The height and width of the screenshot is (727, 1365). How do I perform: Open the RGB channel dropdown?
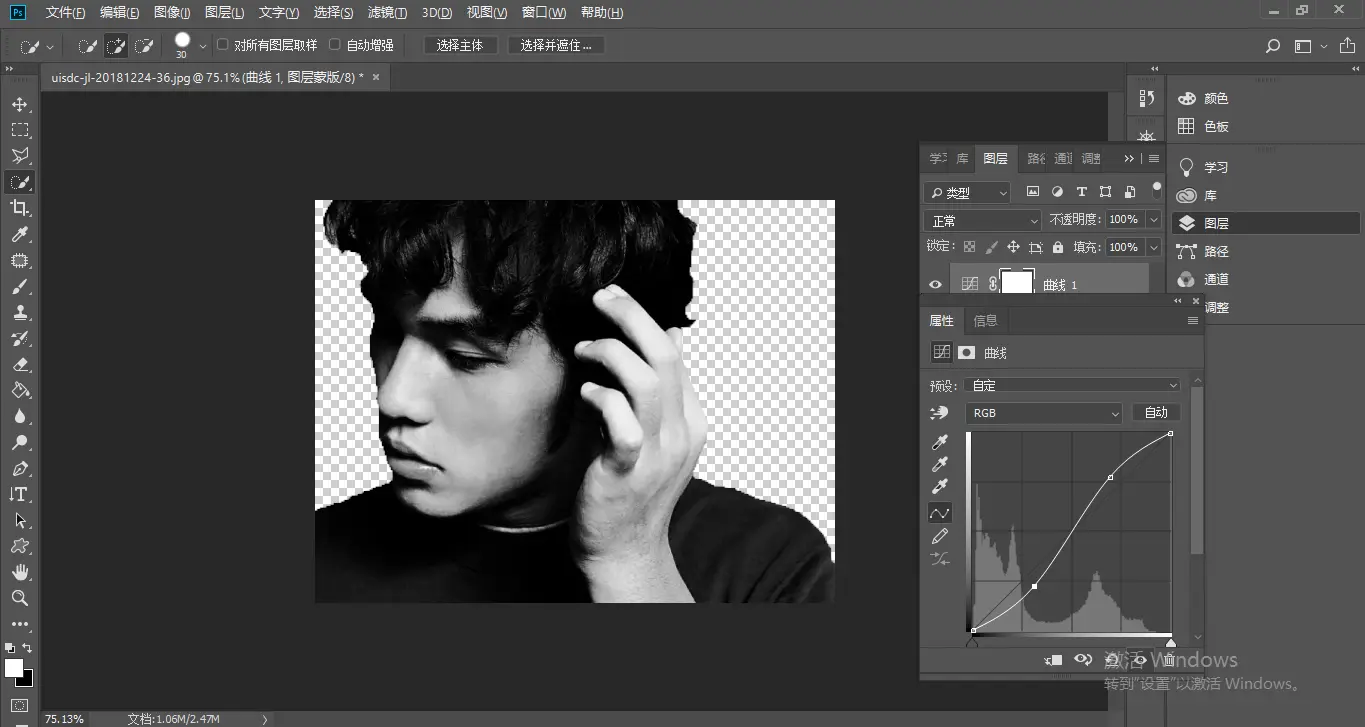(x=1044, y=413)
